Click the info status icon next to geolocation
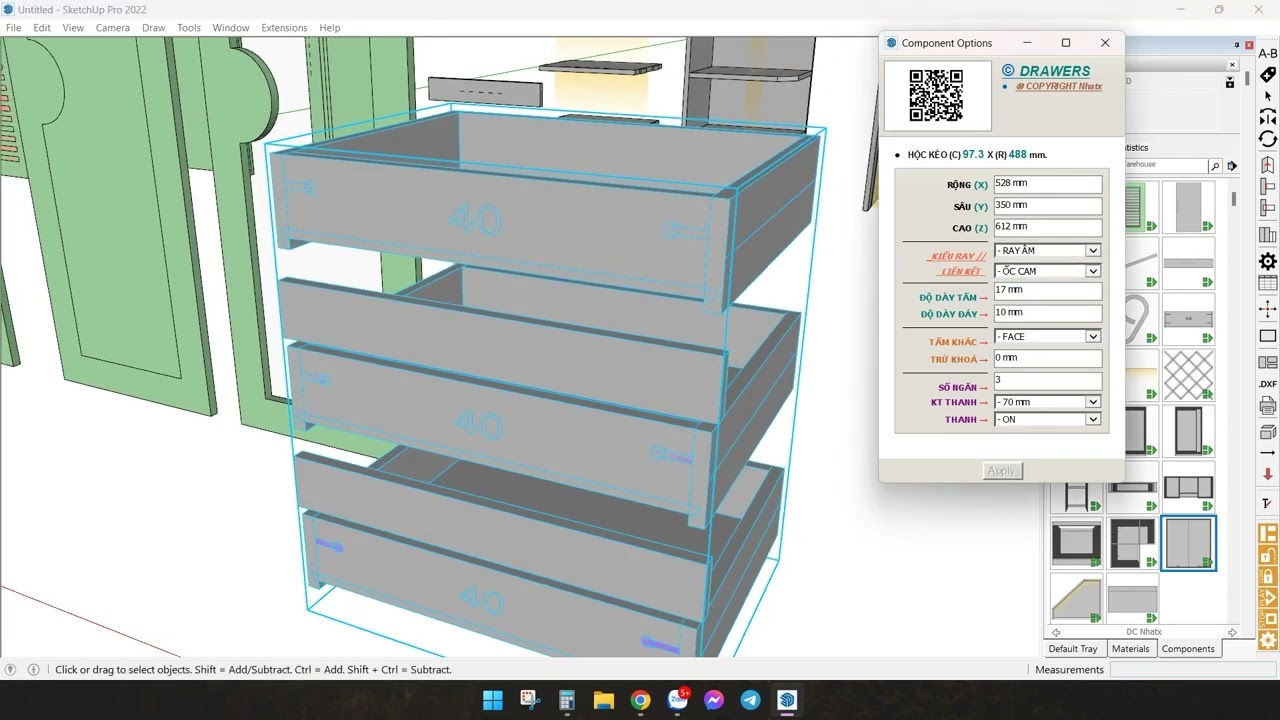 coord(33,670)
